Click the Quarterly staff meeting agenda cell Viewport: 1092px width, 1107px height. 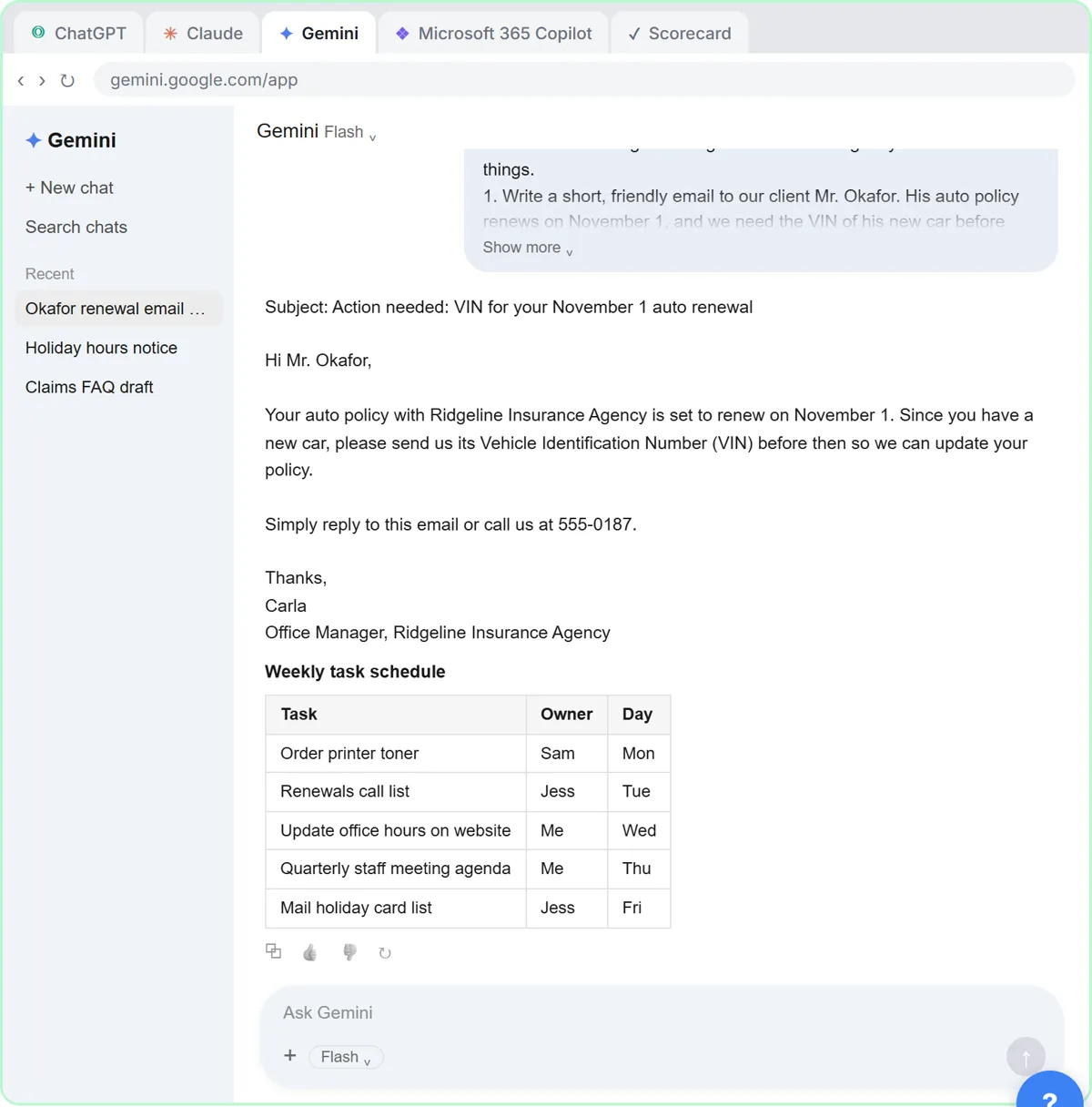pos(396,869)
